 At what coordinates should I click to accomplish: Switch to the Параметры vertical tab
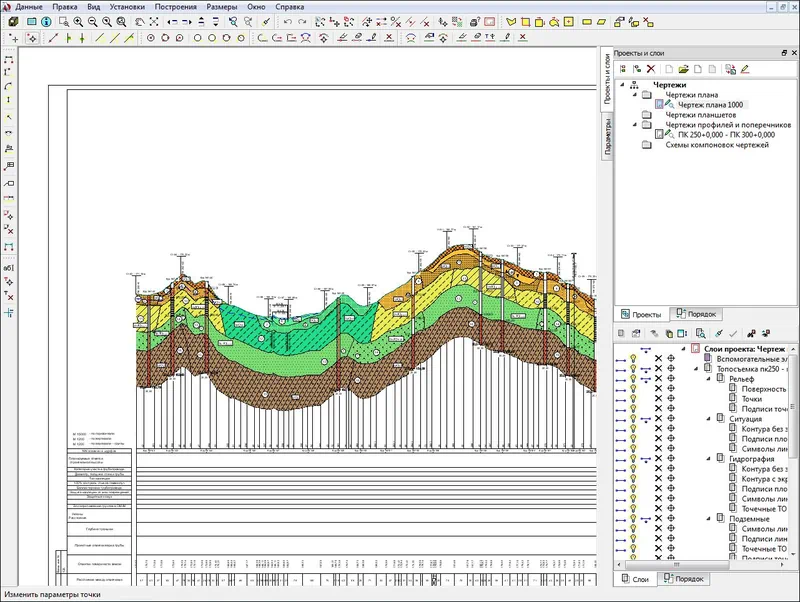coord(606,137)
